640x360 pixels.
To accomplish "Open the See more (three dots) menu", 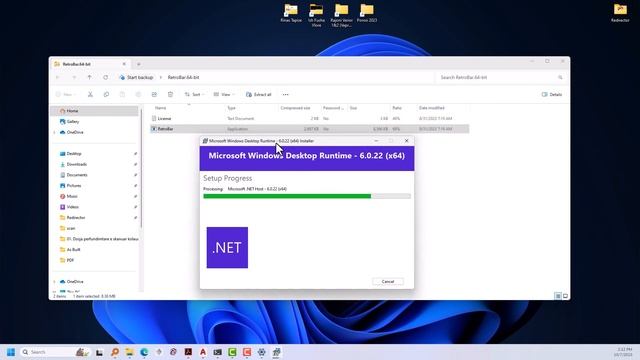I will [285, 94].
